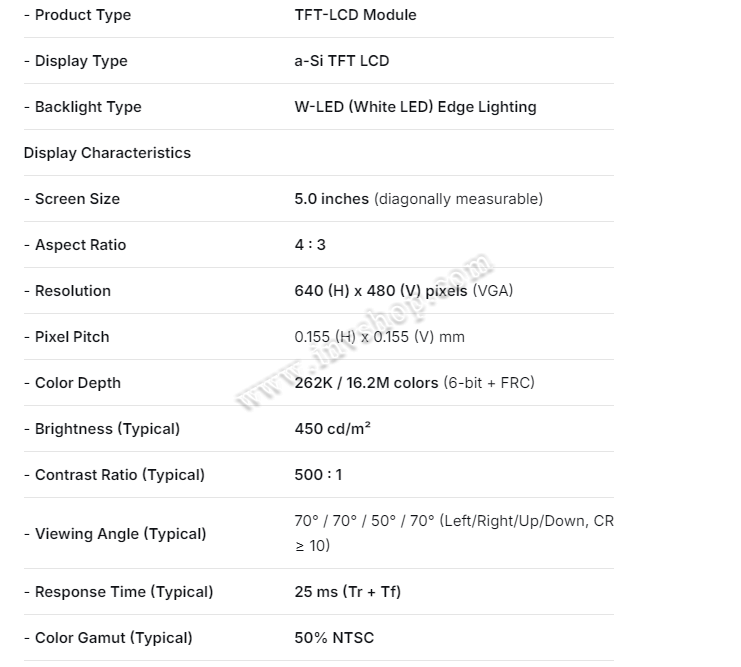Click the 50% NTSC color gamut value
The image size is (741, 667).
[334, 638]
